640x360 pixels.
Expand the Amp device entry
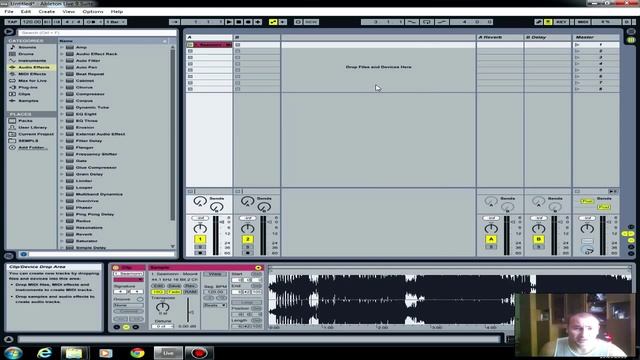point(62,47)
